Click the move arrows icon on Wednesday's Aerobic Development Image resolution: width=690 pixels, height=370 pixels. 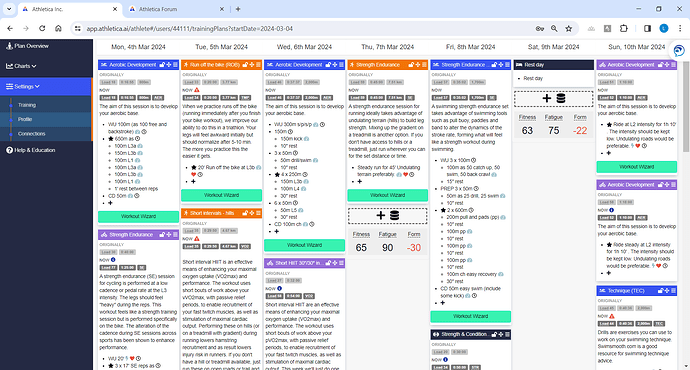(334, 65)
